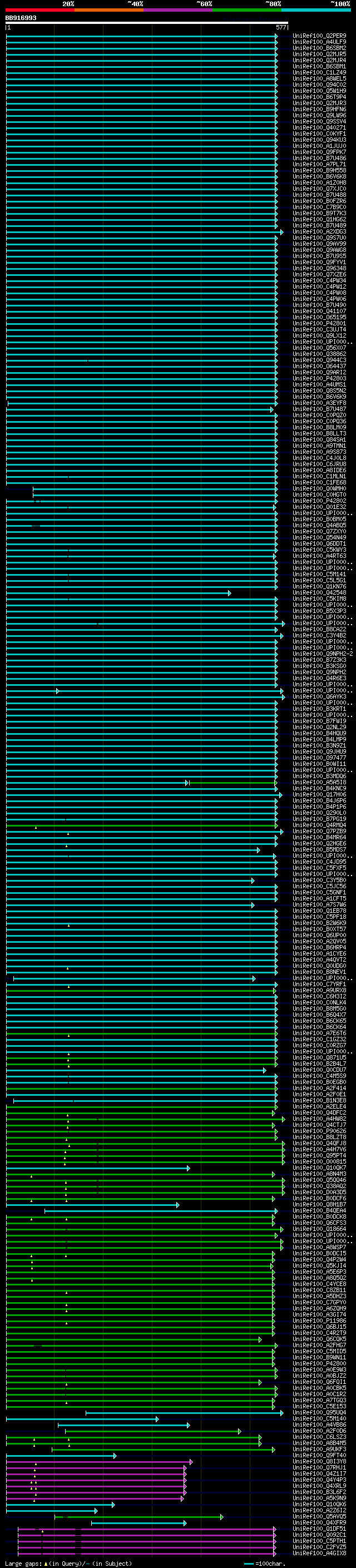Select label UniRef100_Q4Y4P3
Image resolution: width=356 pixels, height=1568 pixels.
[319, 1479]
